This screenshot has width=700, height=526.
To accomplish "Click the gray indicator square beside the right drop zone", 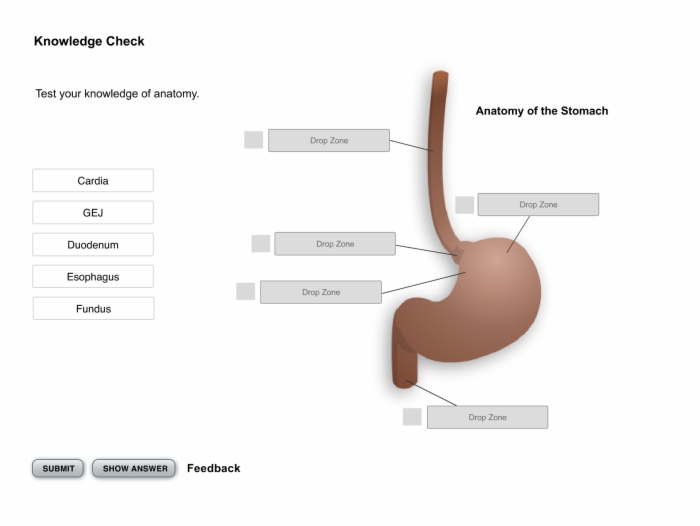I will pos(465,205).
